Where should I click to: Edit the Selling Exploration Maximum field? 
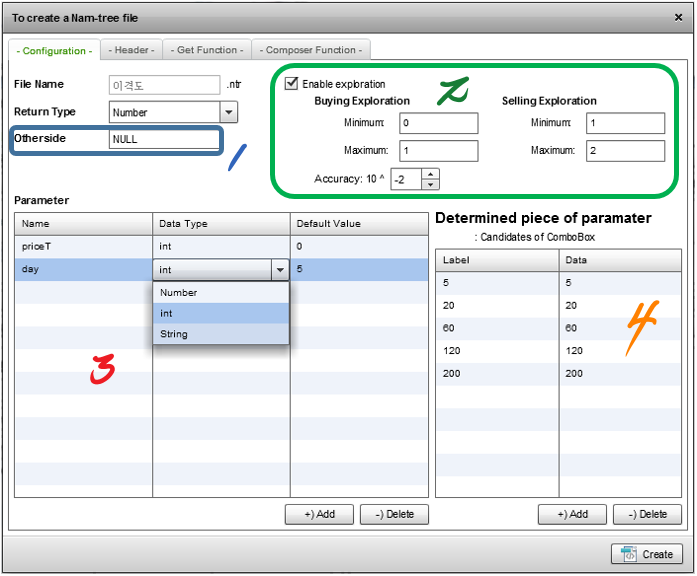click(625, 151)
